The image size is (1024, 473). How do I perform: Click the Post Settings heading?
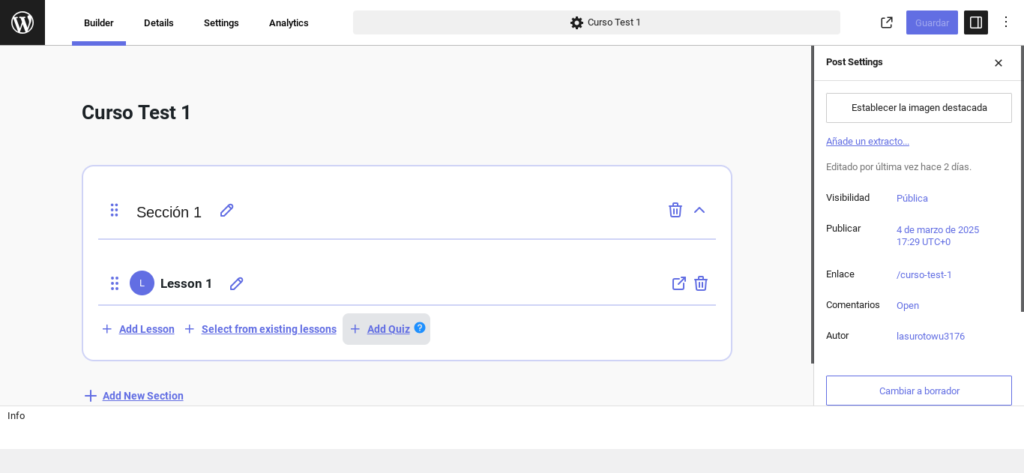pos(854,62)
